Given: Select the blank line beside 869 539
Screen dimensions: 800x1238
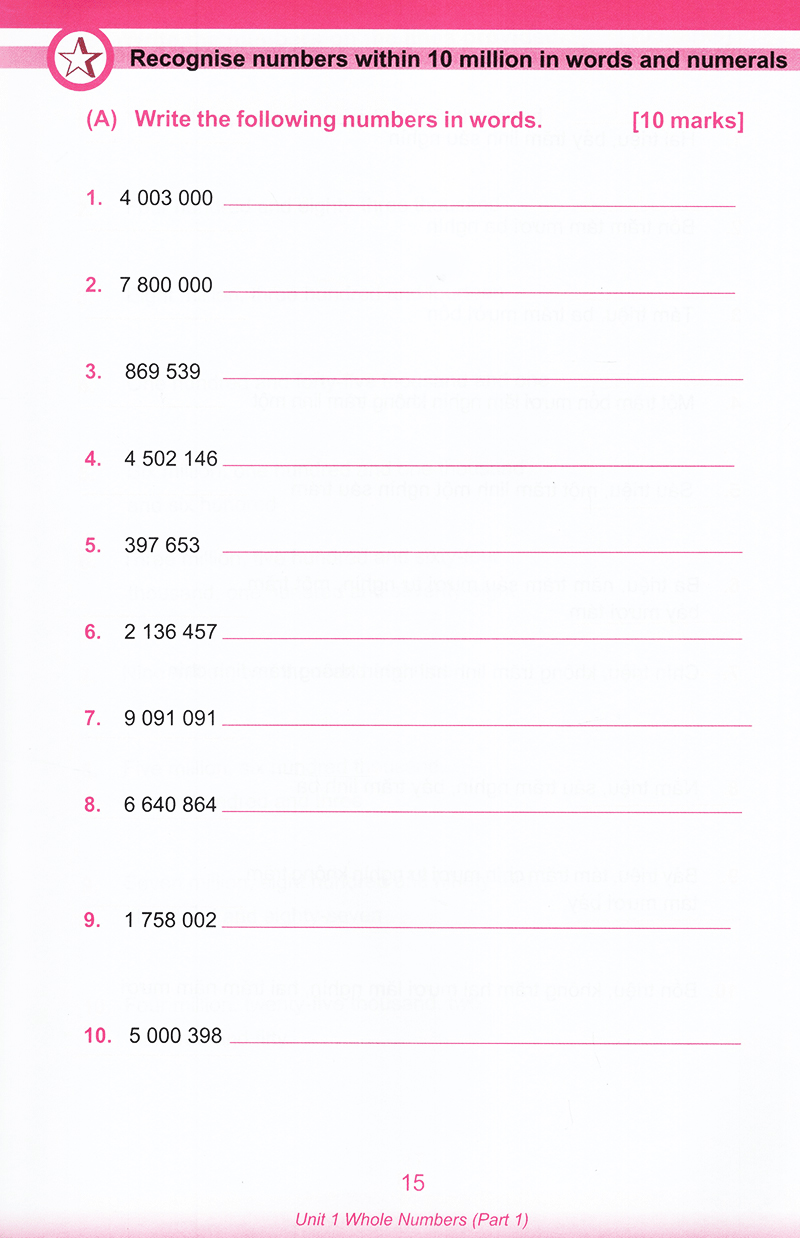Looking at the screenshot, I should click(482, 378).
